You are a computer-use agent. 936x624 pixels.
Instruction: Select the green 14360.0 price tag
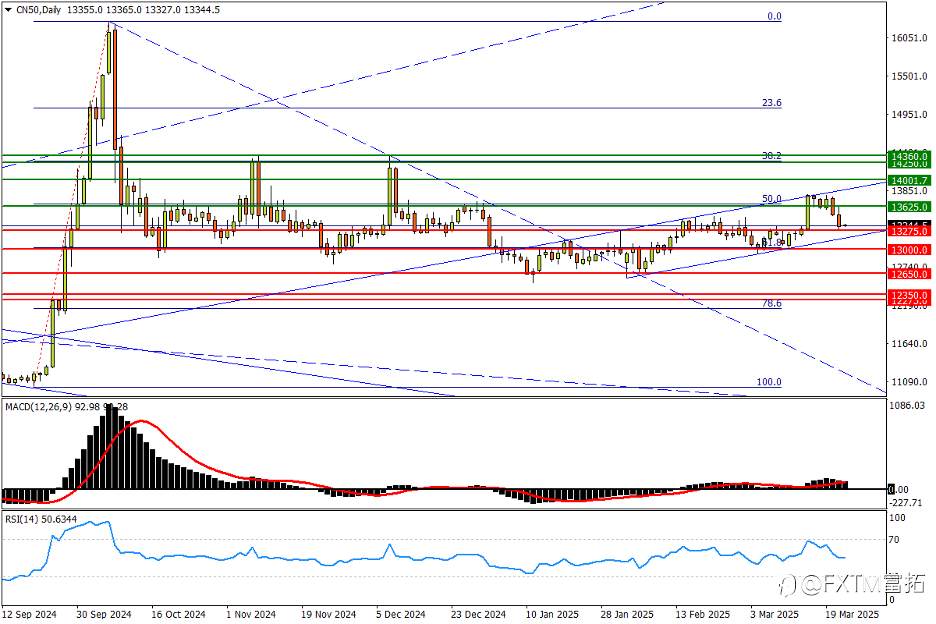coord(909,155)
